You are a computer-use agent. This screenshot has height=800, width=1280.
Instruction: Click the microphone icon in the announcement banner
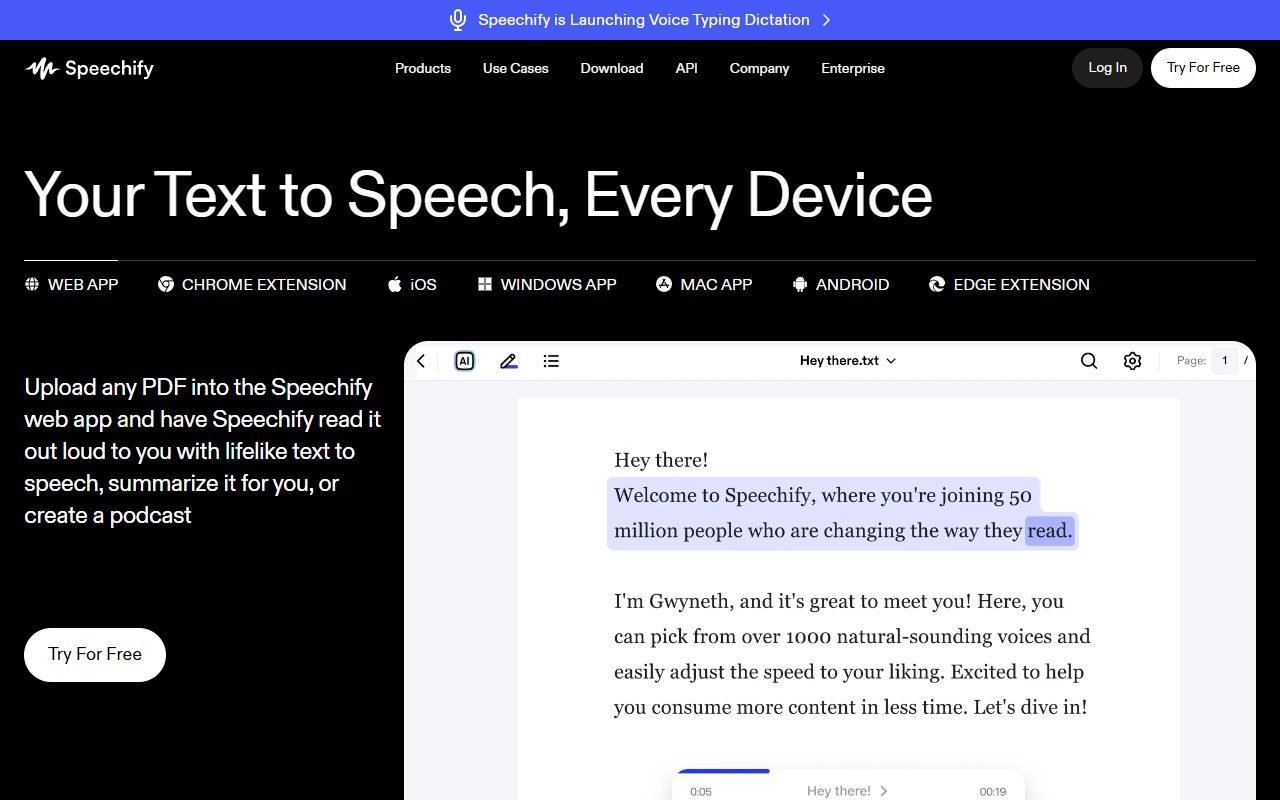coord(458,20)
